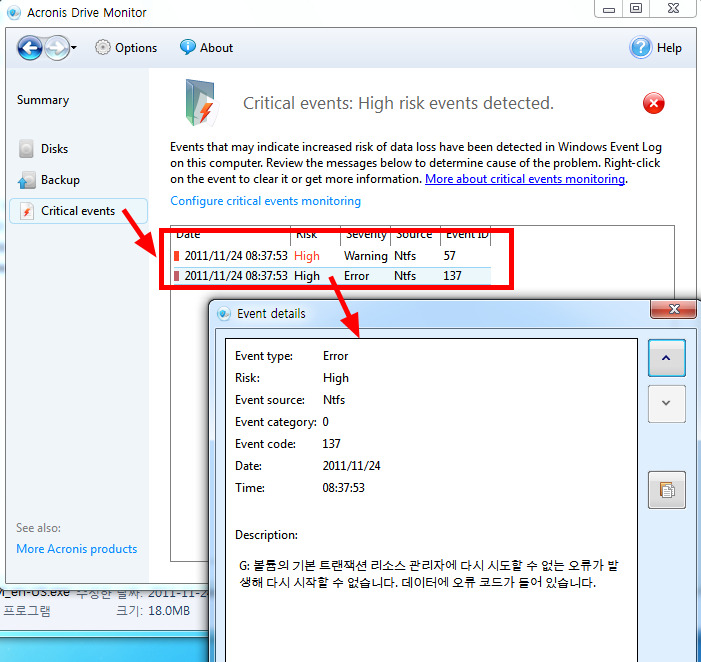Select Critical events in sidebar
701x662 pixels.
coord(77,211)
